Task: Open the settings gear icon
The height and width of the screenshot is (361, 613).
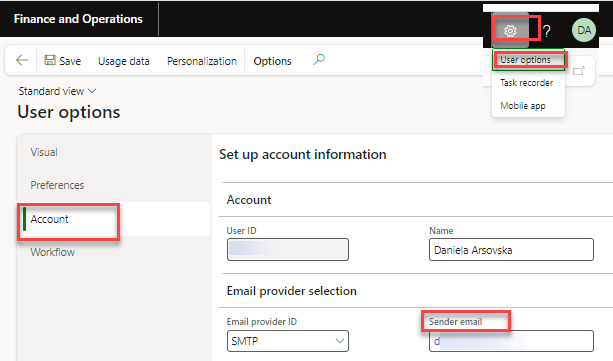Action: [x=510, y=31]
